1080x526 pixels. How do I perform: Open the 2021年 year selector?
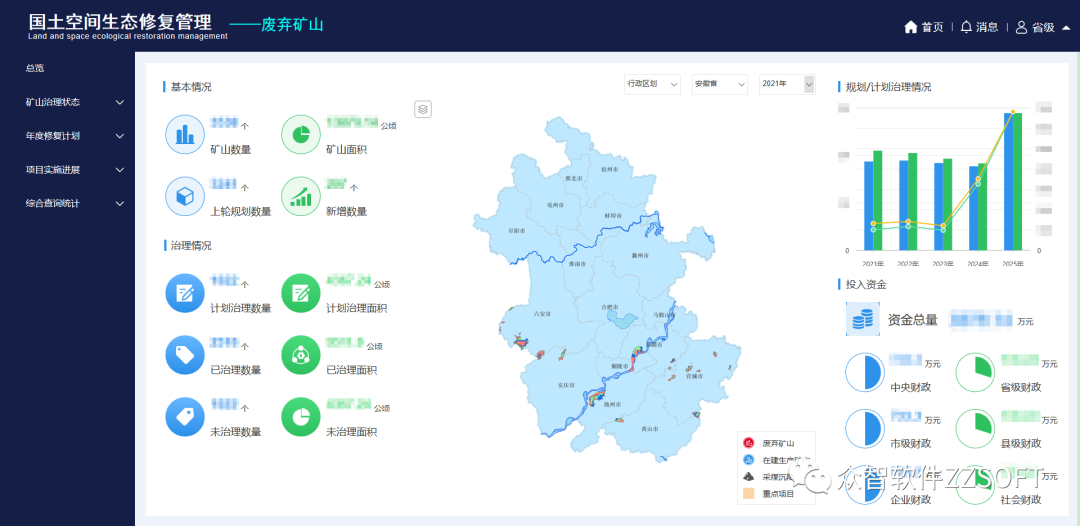point(786,84)
